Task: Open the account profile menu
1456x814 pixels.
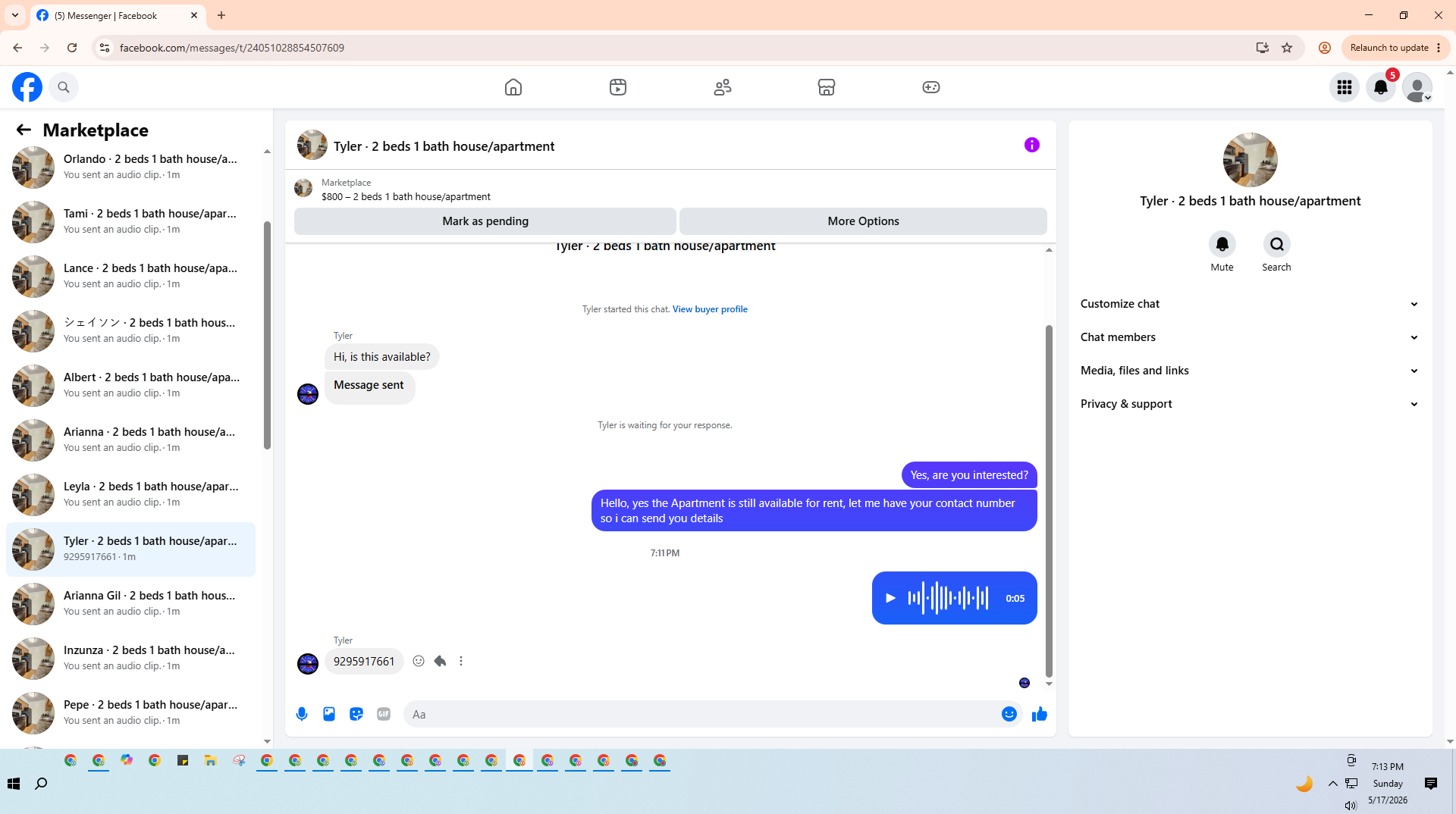Action: point(1417,87)
